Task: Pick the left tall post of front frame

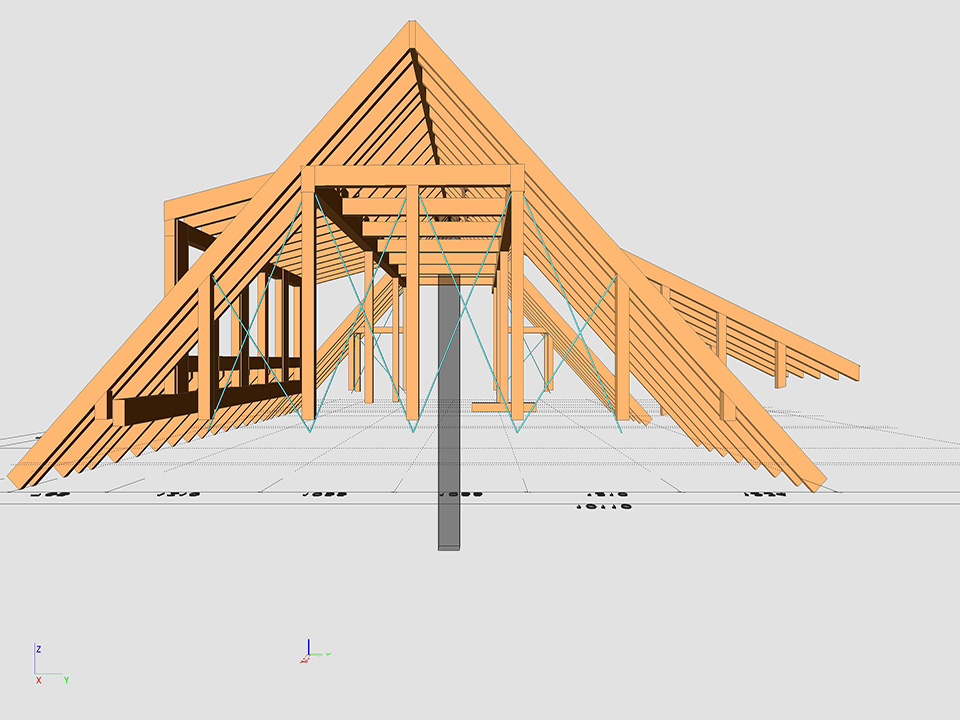Action: (308, 300)
